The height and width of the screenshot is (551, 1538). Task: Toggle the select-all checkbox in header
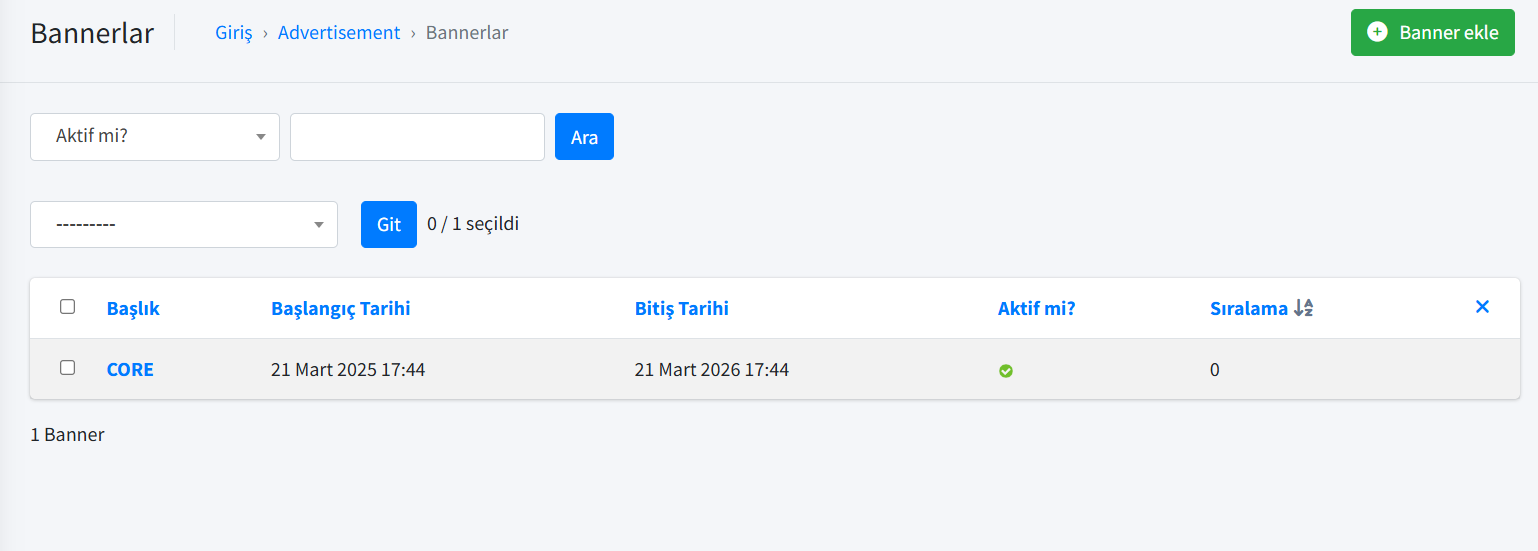[67, 306]
